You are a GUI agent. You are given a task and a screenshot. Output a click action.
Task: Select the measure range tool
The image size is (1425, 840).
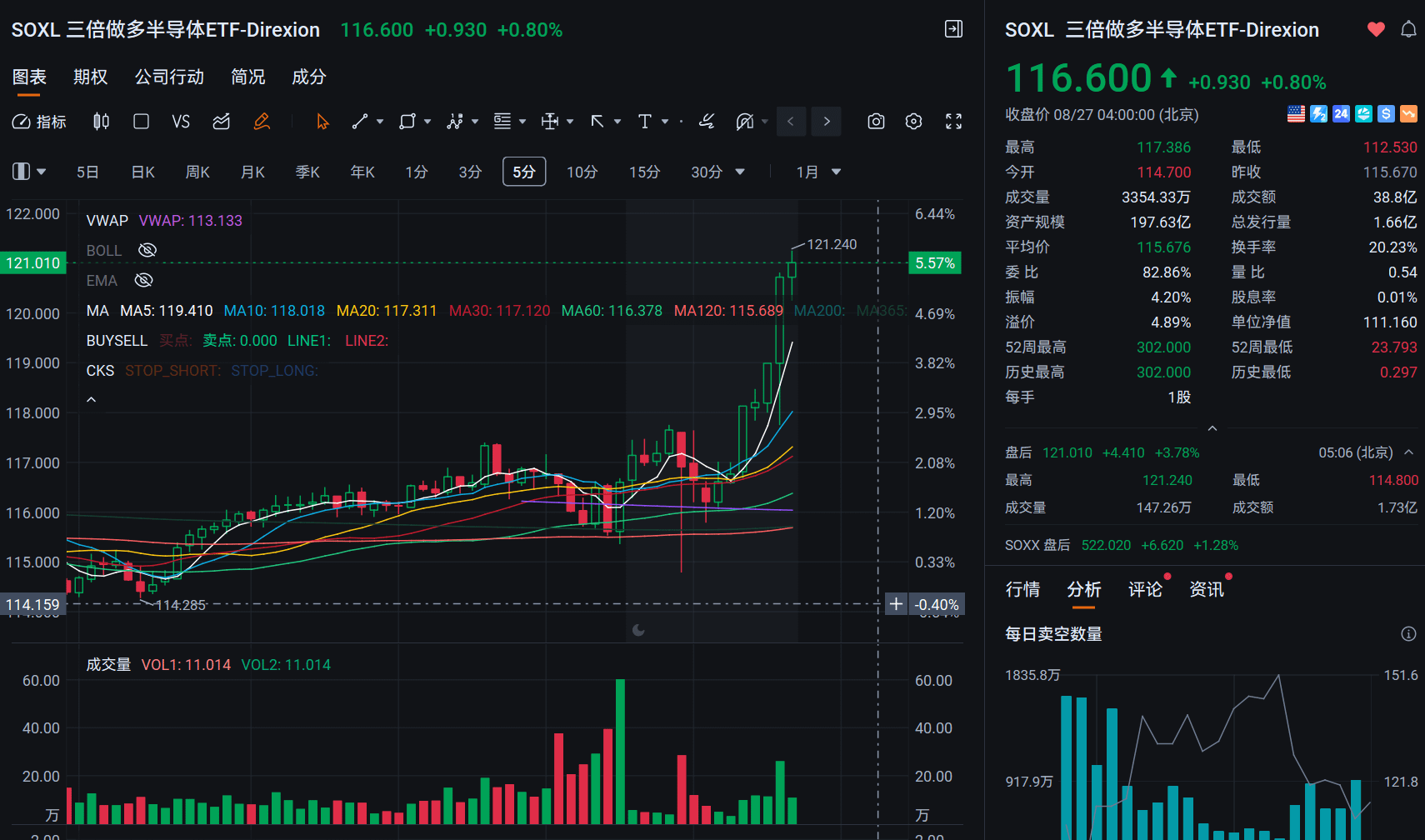point(550,122)
